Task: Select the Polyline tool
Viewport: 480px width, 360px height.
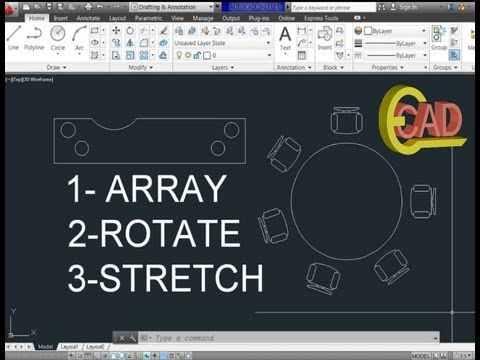Action: pyautogui.click(x=34, y=38)
